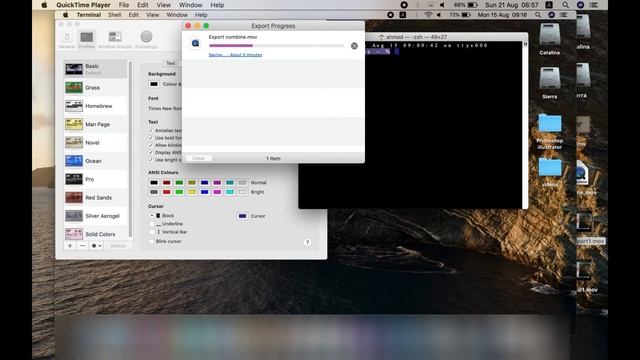Open the Terminal Shell menu
Viewport: 640px width, 360px height.
(x=114, y=15)
